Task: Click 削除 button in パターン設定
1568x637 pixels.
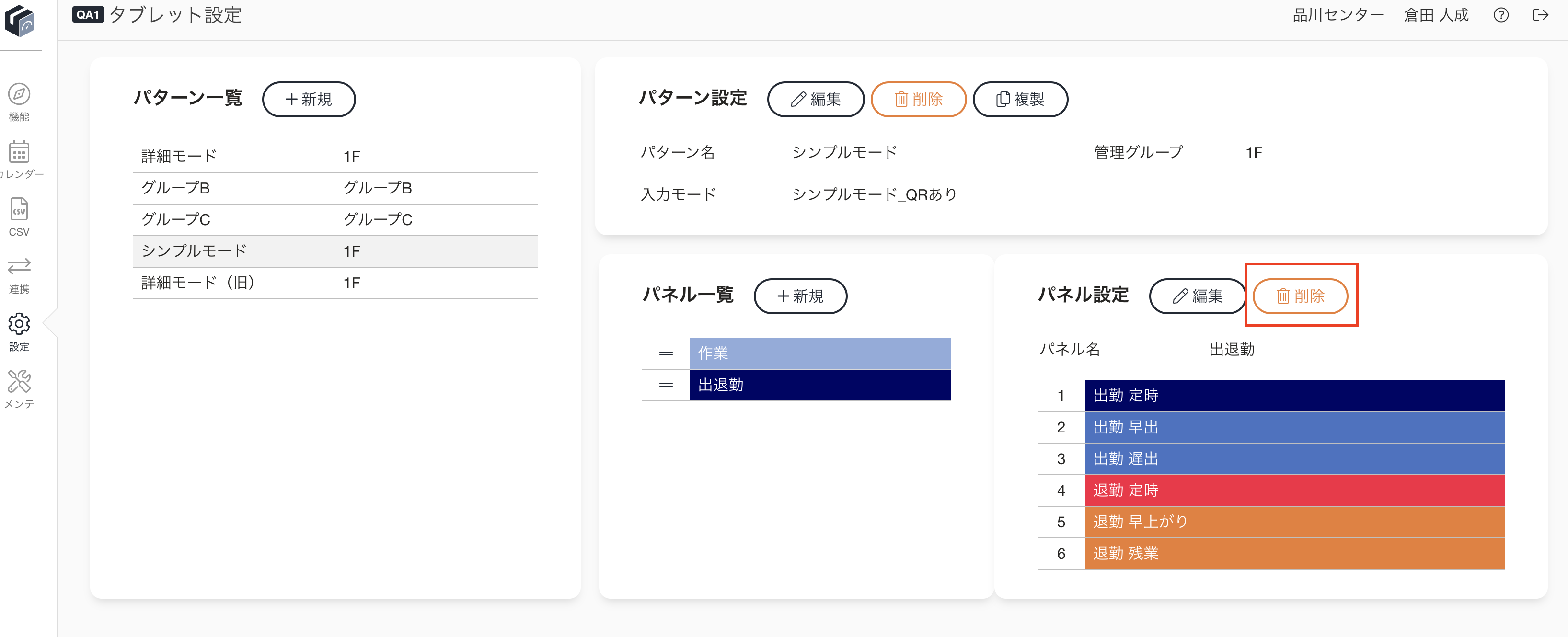Action: [x=919, y=99]
